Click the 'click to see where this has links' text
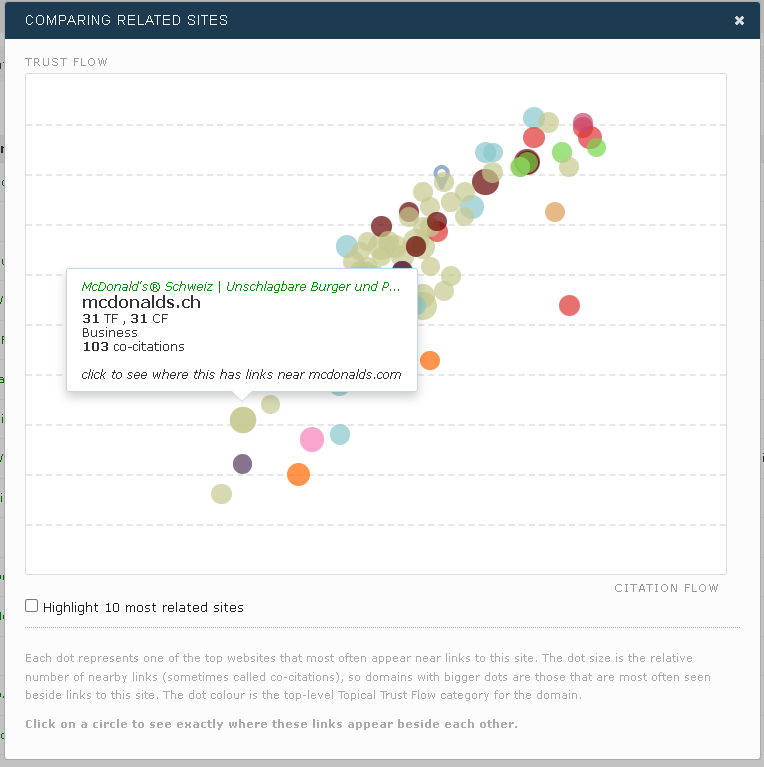The height and width of the screenshot is (767, 764). coord(240,375)
